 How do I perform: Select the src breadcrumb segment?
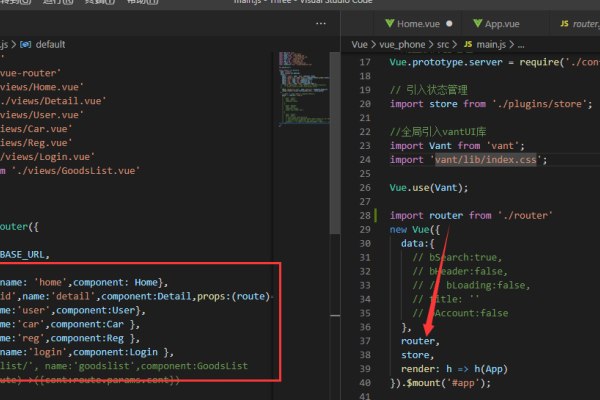pos(443,45)
